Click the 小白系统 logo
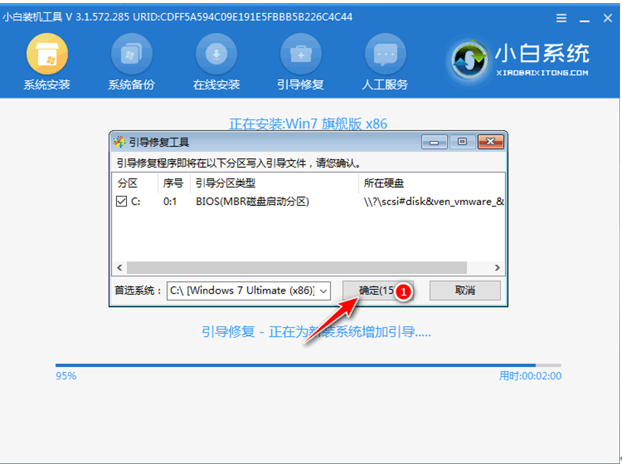Image resolution: width=622 pixels, height=464 pixels. pos(520,60)
